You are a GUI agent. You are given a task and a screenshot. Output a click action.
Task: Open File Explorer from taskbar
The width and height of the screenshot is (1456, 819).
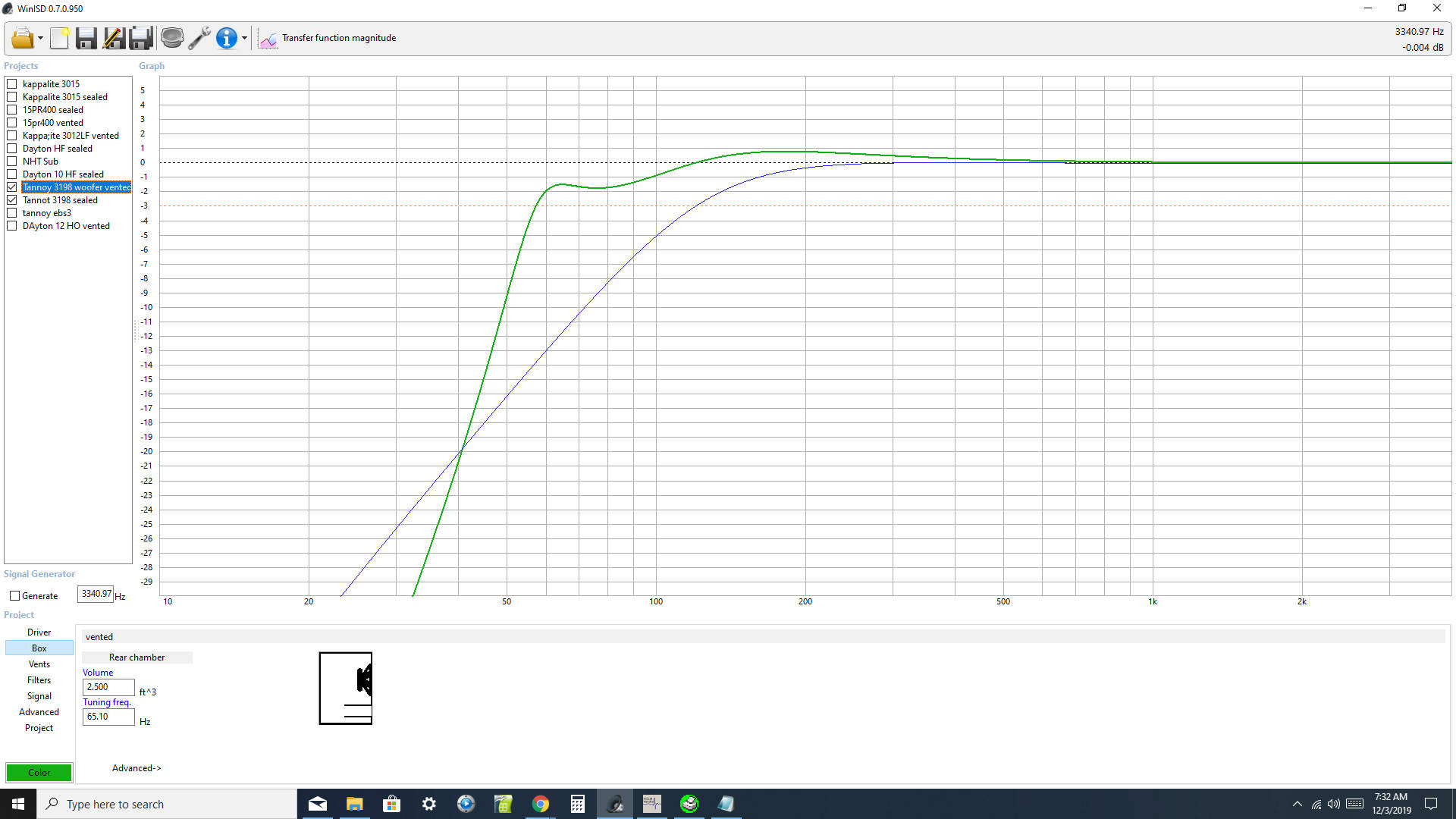click(355, 804)
